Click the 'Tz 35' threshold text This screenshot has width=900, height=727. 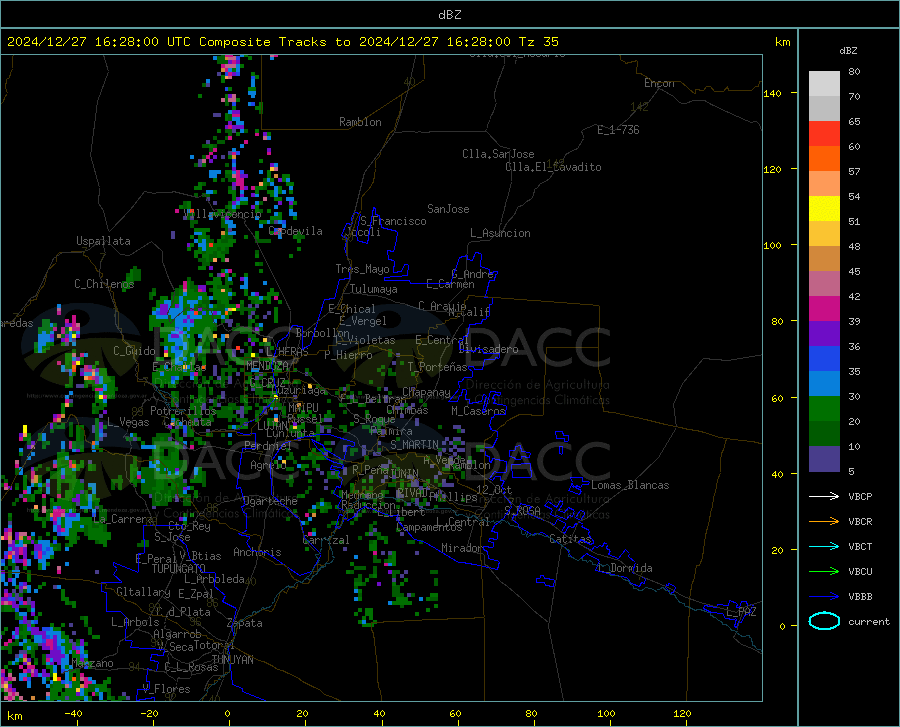[x=538, y=42]
